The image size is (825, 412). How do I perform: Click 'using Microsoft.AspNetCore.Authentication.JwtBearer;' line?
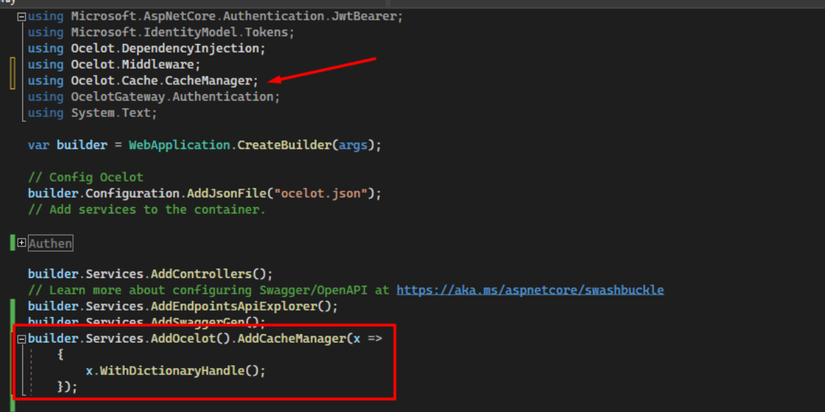tap(215, 16)
